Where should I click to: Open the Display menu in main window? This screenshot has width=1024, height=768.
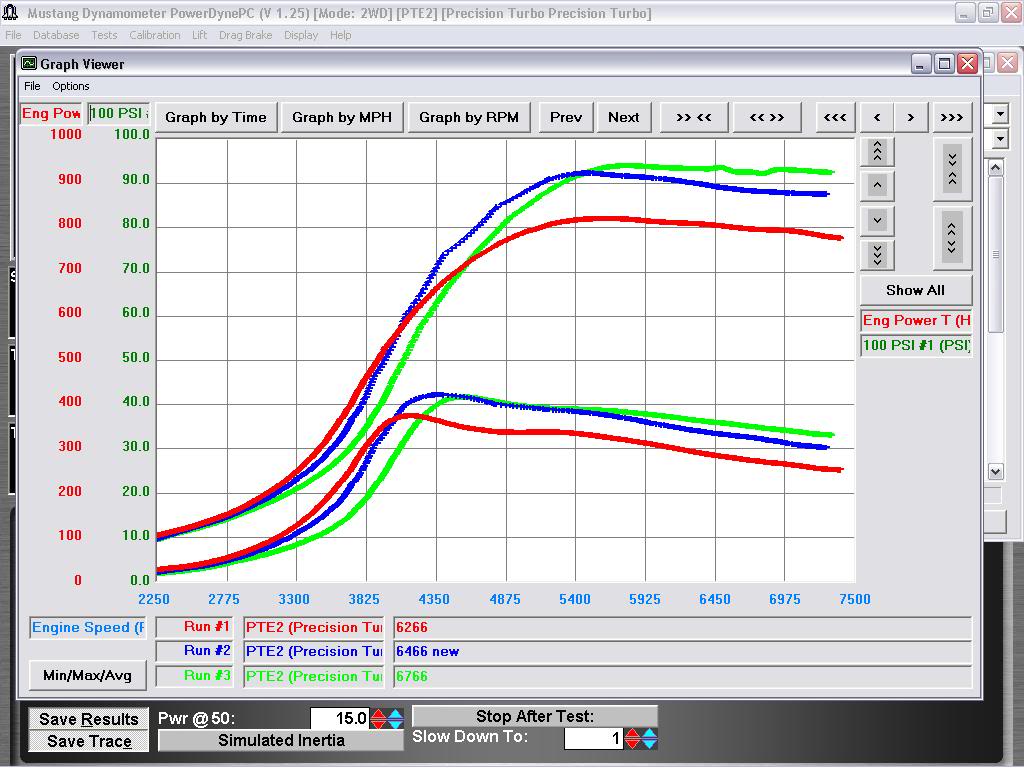(301, 35)
